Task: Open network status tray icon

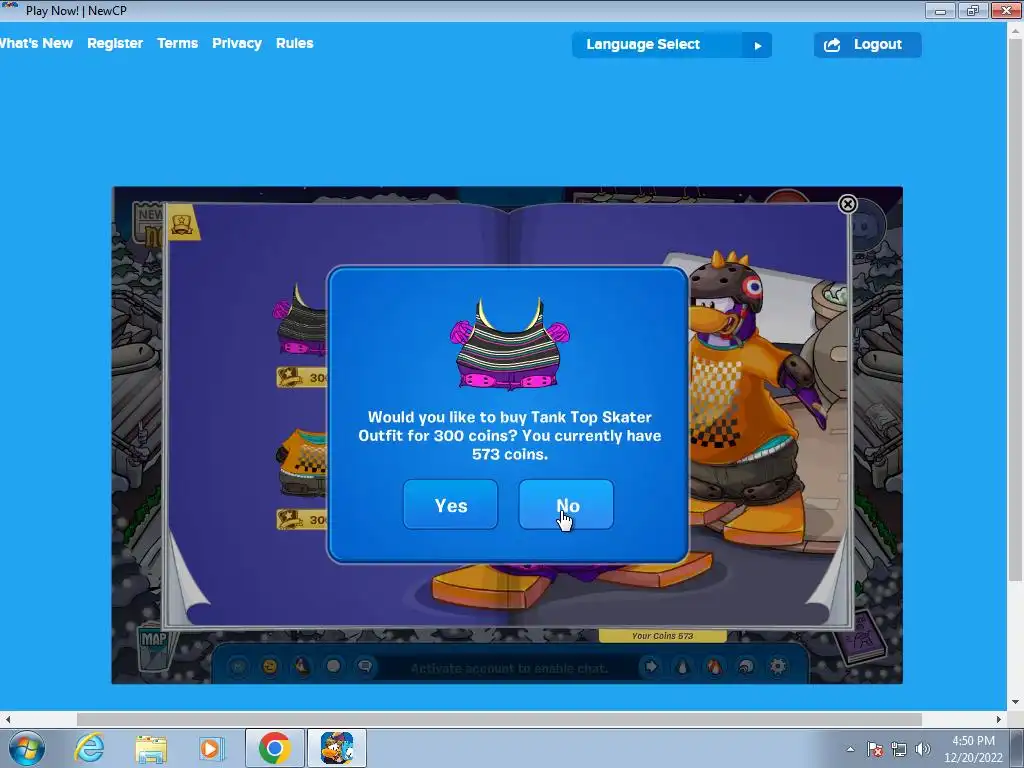Action: click(899, 749)
